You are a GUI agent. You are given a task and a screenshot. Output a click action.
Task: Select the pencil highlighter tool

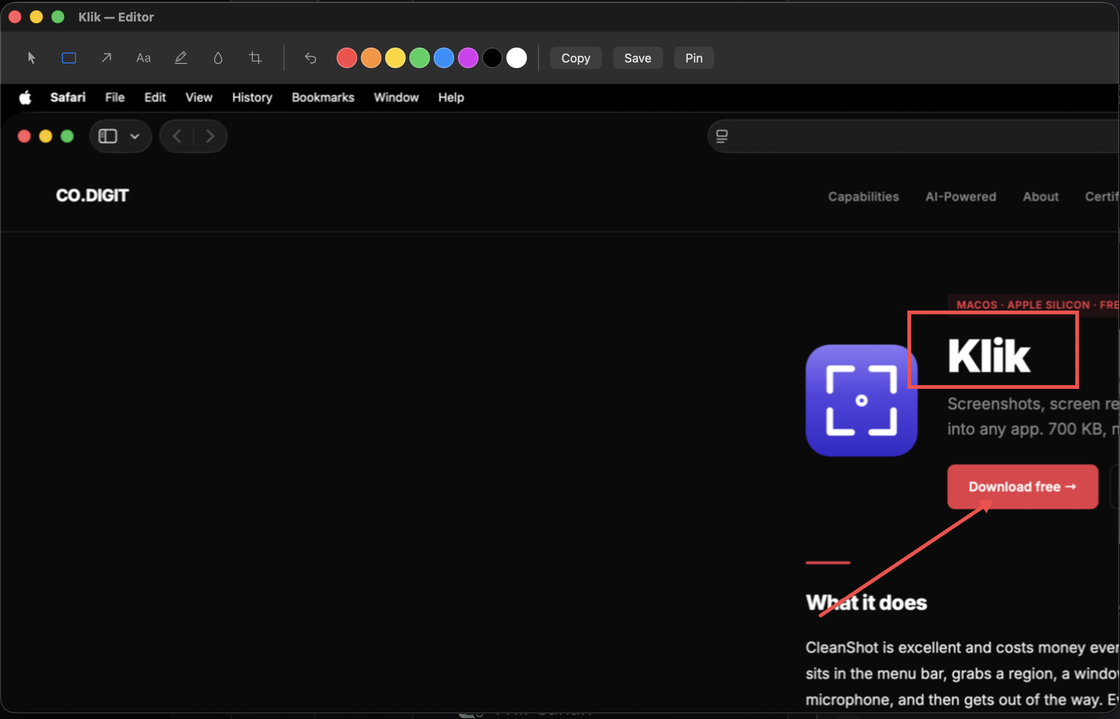tap(181, 58)
